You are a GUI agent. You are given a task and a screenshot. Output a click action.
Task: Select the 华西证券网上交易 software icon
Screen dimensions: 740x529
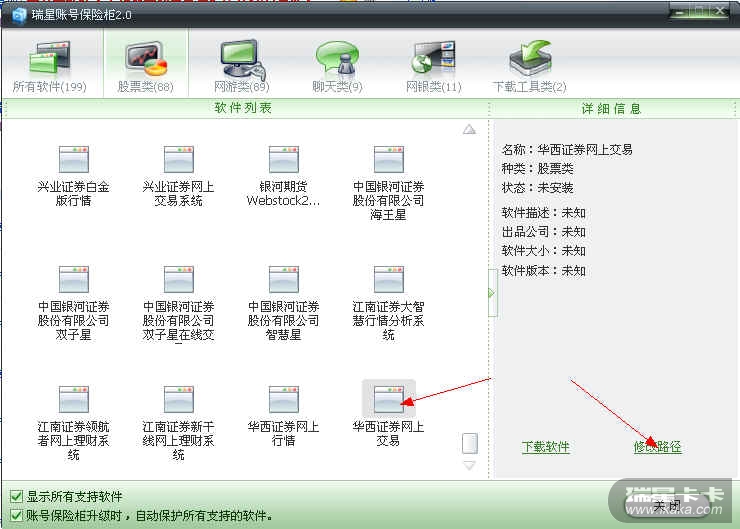(388, 399)
